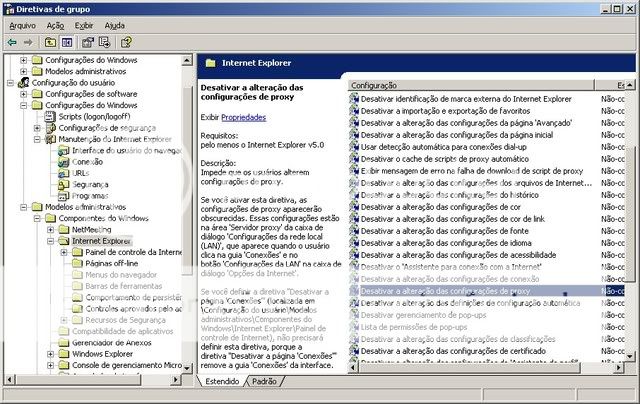Click policy icon for Desativar a alteração das configurações de fonte
This screenshot has height=404, width=640.
354,231
